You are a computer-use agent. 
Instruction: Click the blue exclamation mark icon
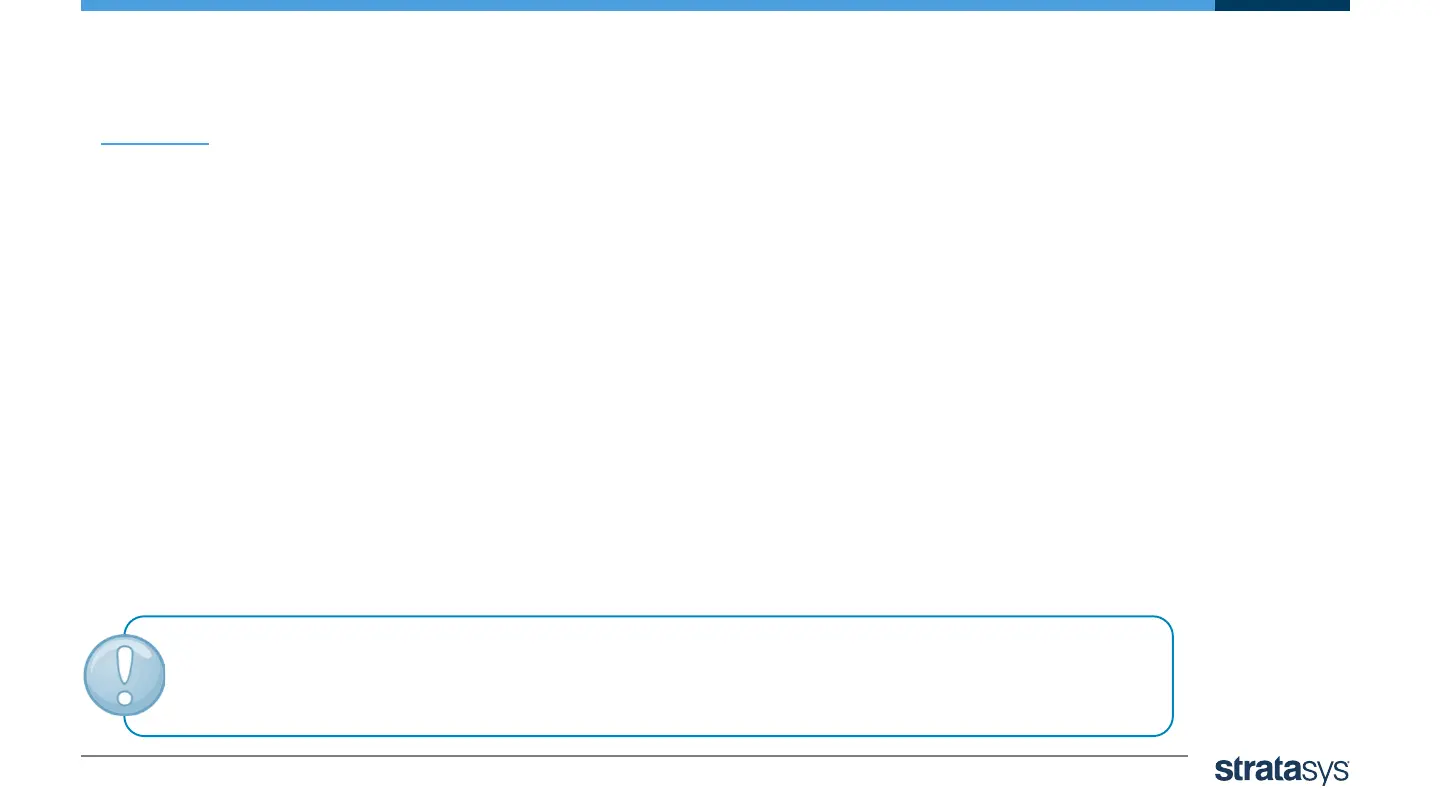pyautogui.click(x=124, y=676)
